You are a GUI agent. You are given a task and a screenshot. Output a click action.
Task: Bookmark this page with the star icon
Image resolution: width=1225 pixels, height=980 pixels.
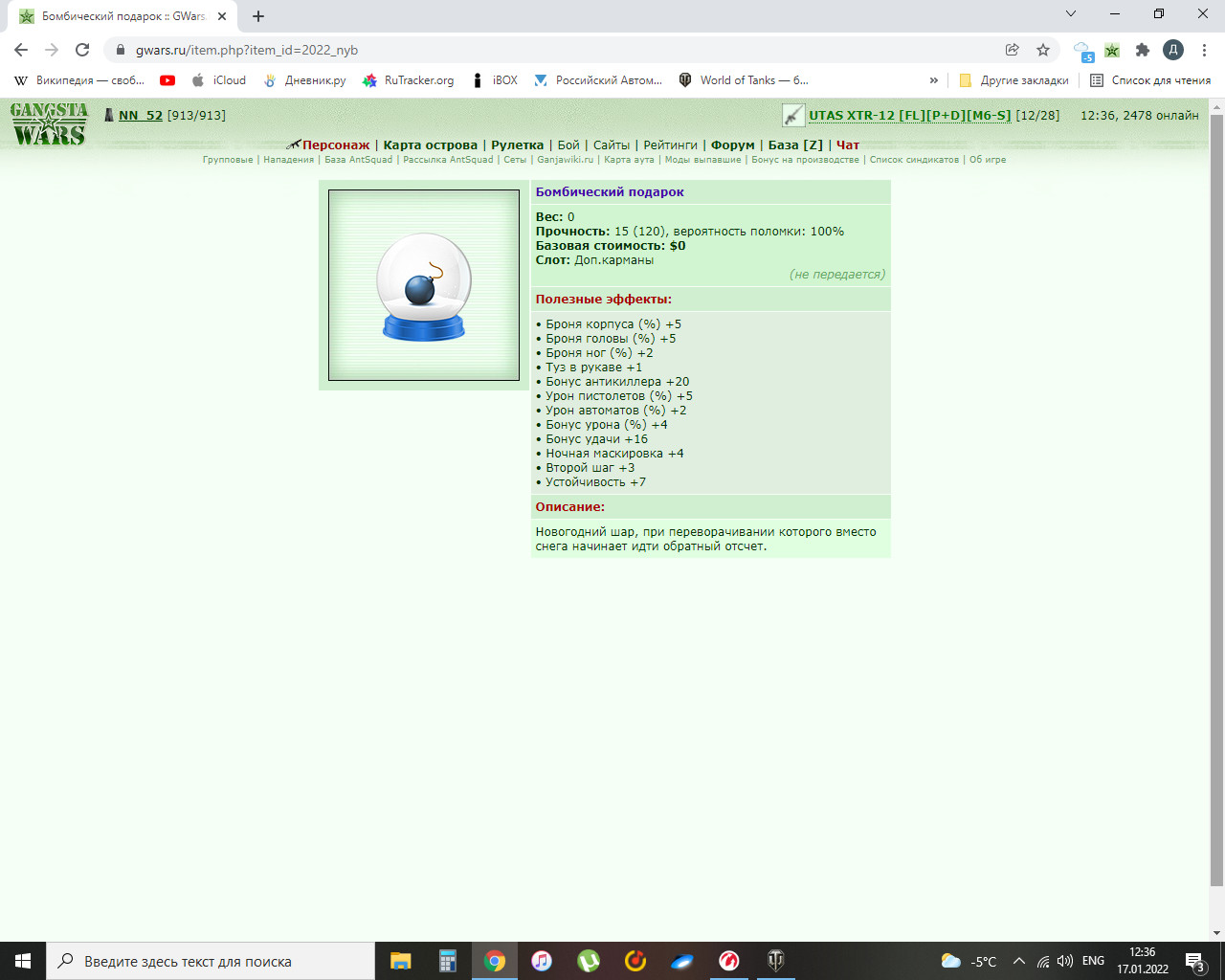coord(1043,50)
